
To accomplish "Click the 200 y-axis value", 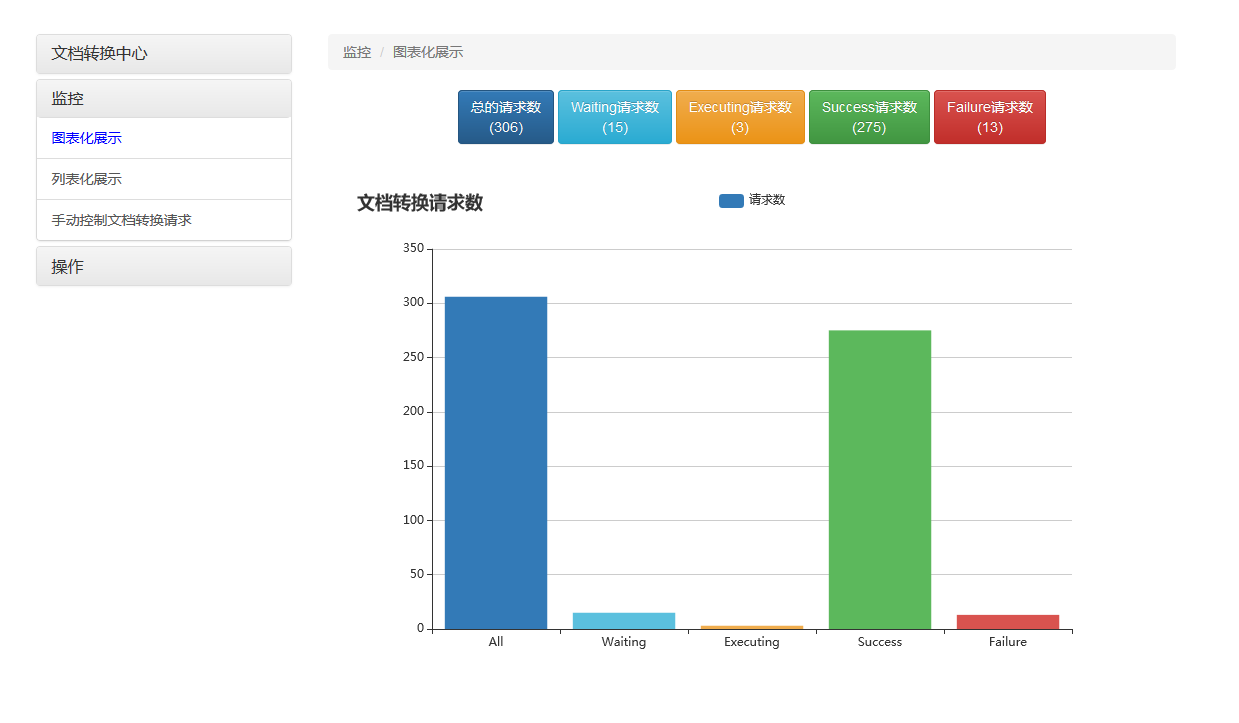I will coord(413,411).
